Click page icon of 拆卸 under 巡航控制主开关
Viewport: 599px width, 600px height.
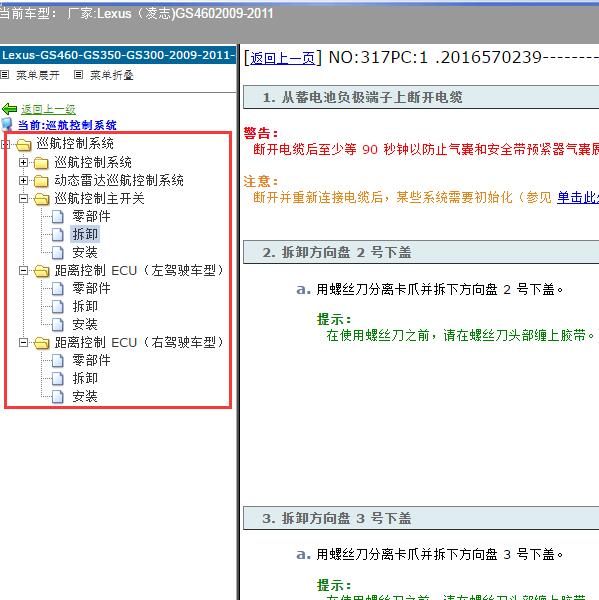[58, 235]
